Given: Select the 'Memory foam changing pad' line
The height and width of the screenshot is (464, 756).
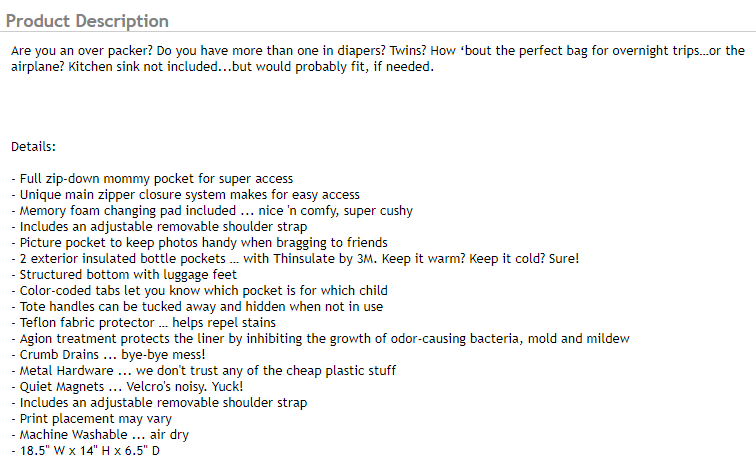Looking at the screenshot, I should pos(212,211).
